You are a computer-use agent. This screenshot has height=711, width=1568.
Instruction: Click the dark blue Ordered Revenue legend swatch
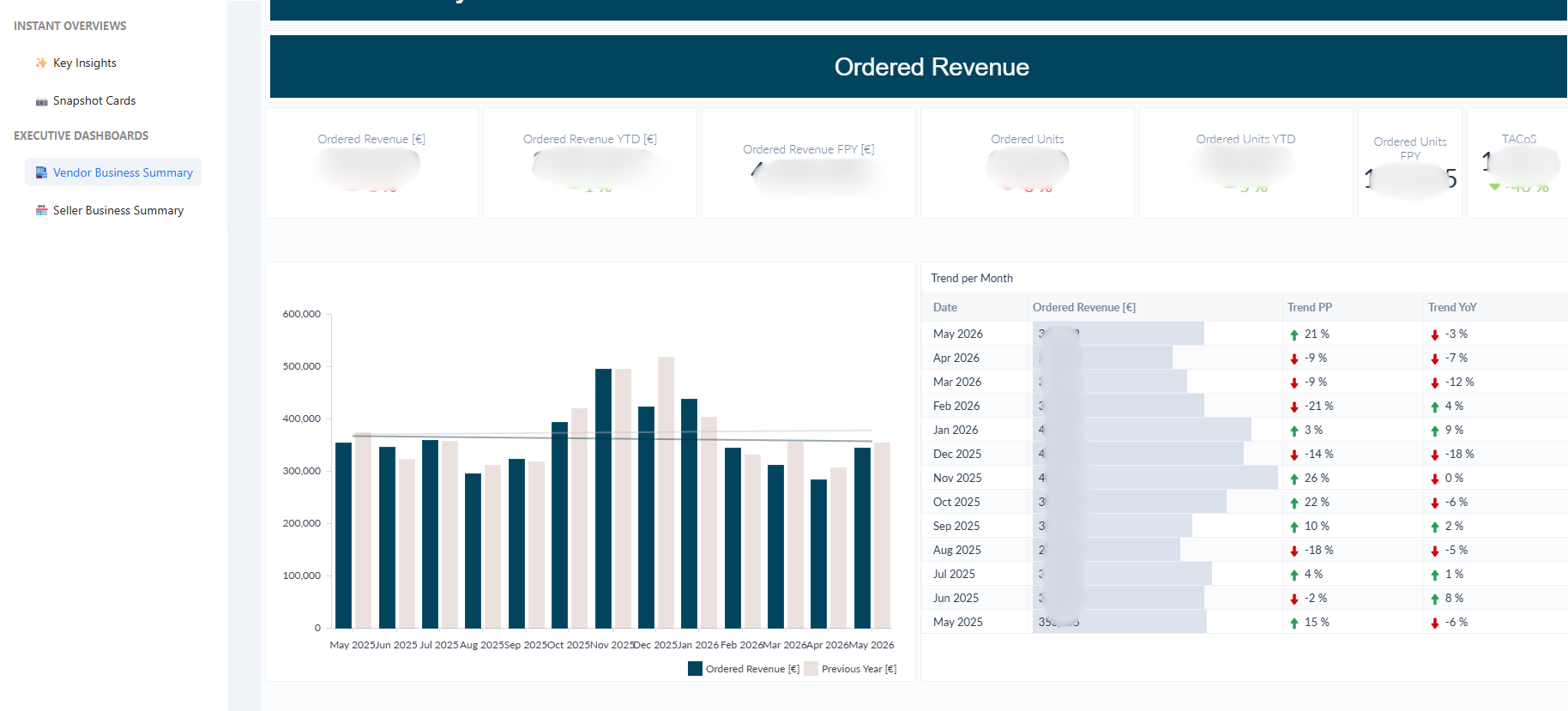pyautogui.click(x=695, y=669)
